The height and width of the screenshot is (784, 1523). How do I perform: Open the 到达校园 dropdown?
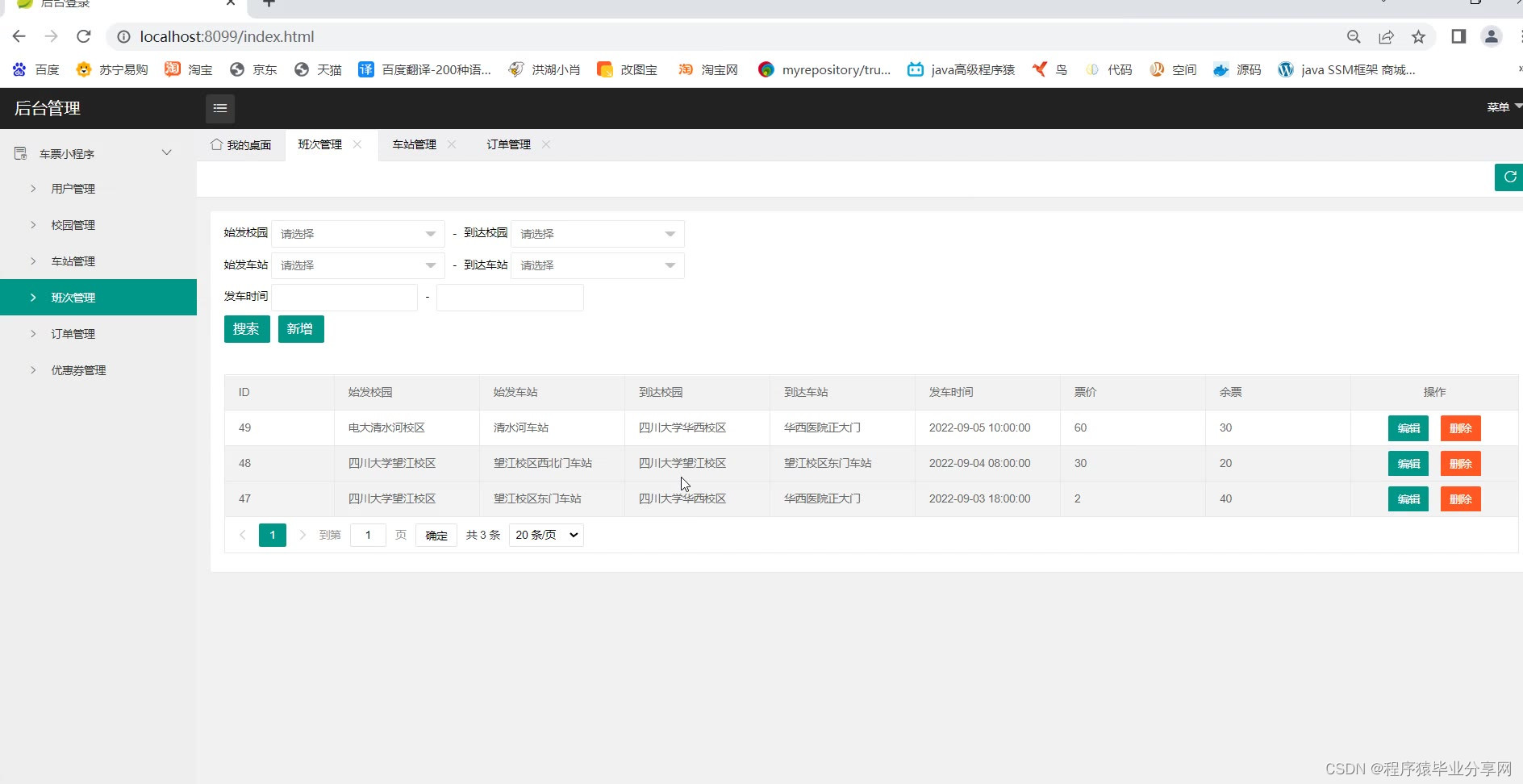click(598, 234)
